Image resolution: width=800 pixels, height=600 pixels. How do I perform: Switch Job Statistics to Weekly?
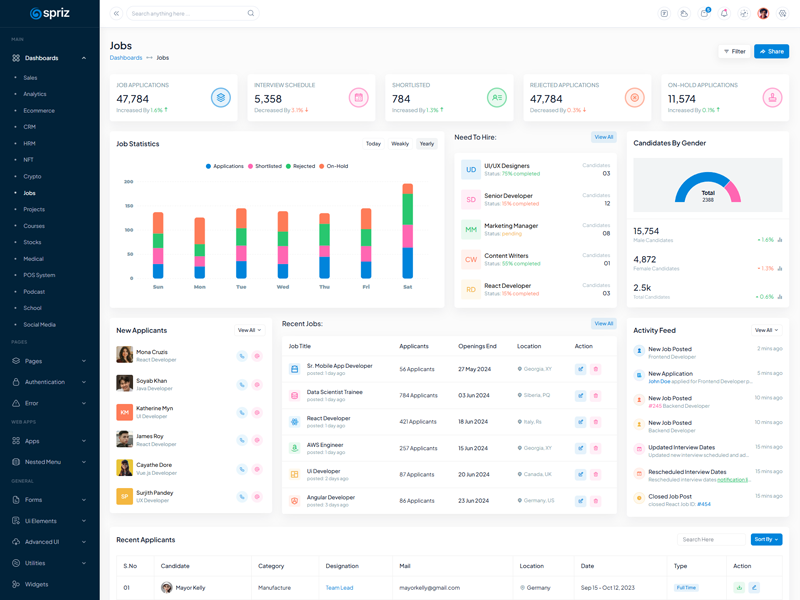click(x=400, y=144)
